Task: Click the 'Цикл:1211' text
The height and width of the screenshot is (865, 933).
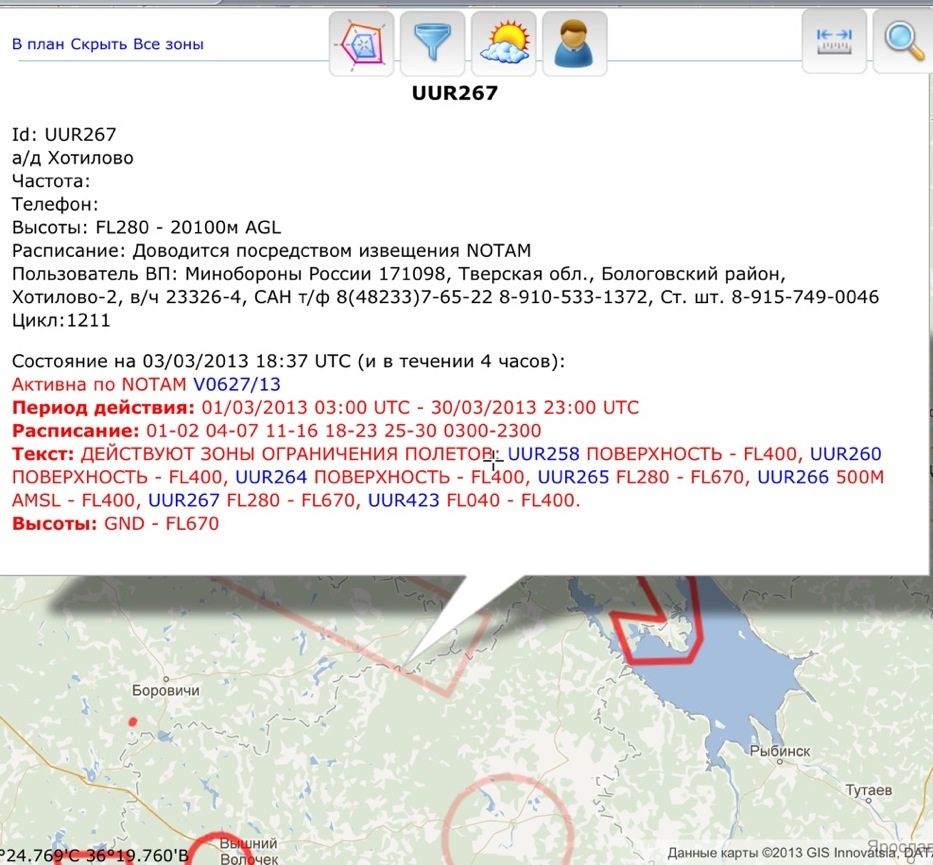Action: (x=61, y=320)
